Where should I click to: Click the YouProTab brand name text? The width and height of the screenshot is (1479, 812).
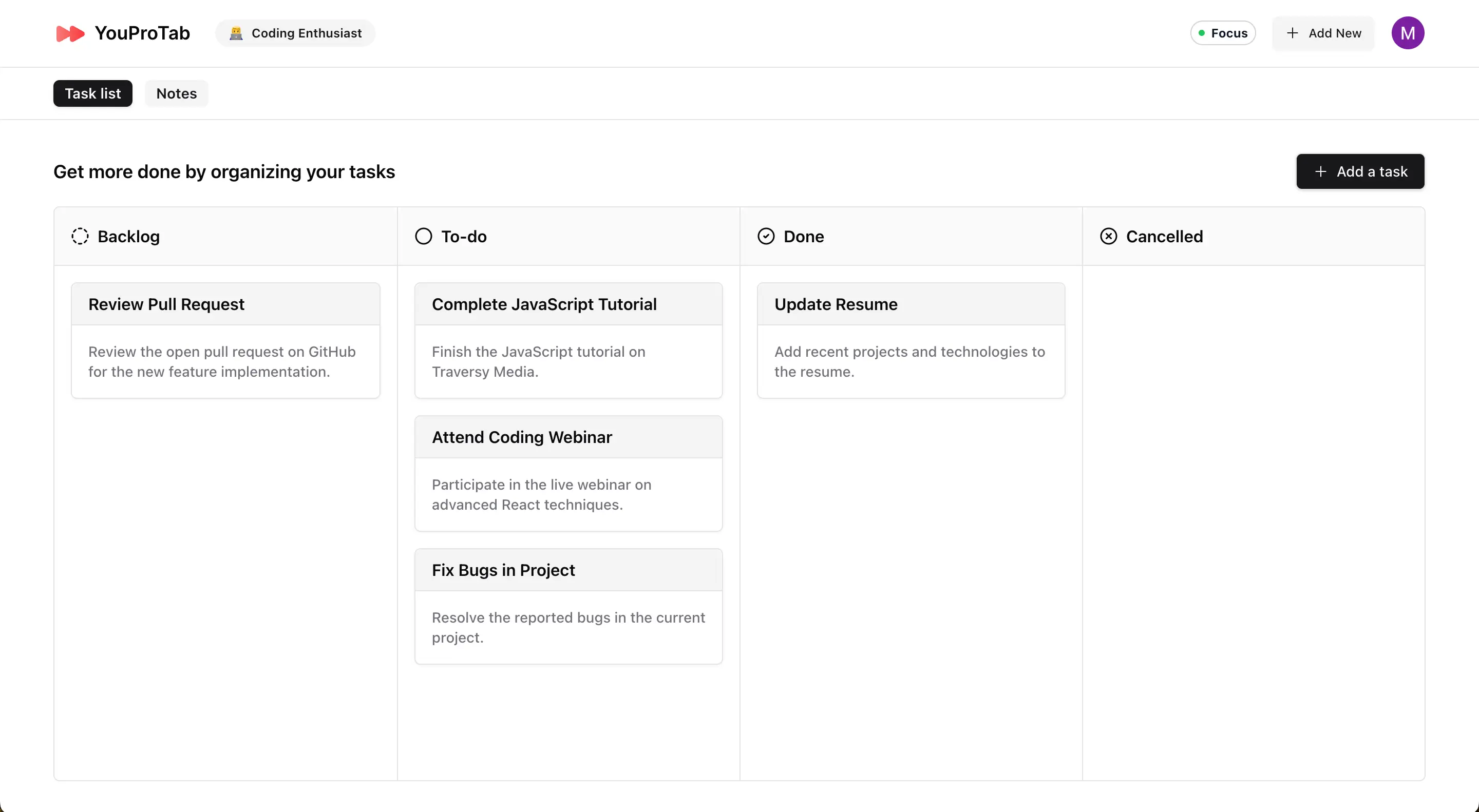(142, 33)
